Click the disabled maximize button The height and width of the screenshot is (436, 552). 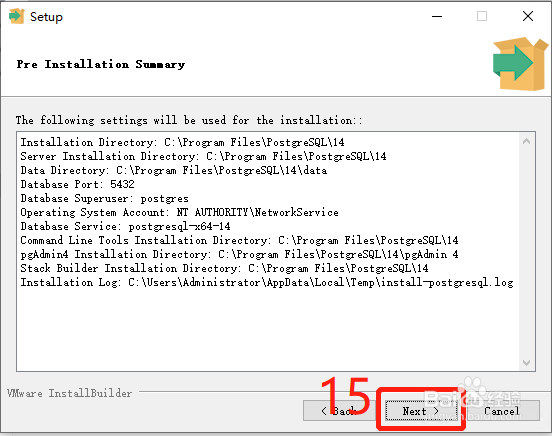point(482,16)
